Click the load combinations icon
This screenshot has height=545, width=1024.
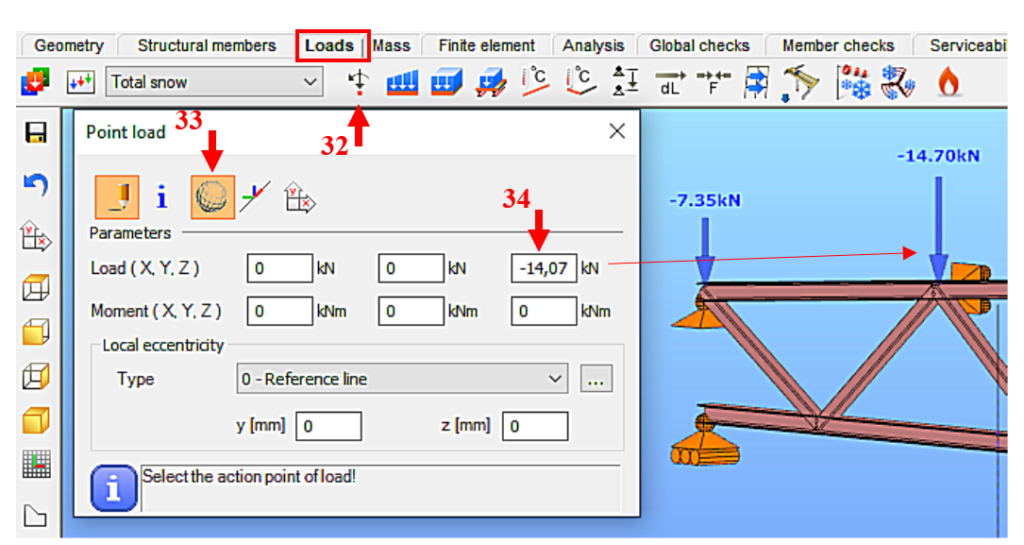click(80, 82)
